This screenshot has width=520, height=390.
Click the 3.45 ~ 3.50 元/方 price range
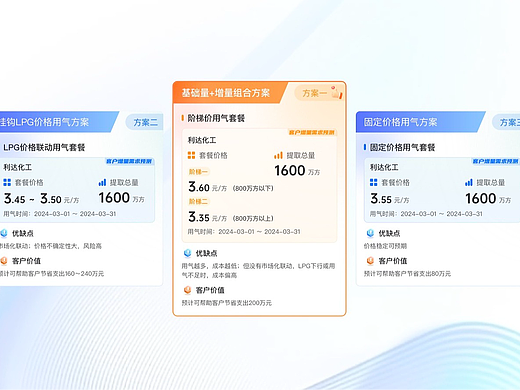click(42, 199)
